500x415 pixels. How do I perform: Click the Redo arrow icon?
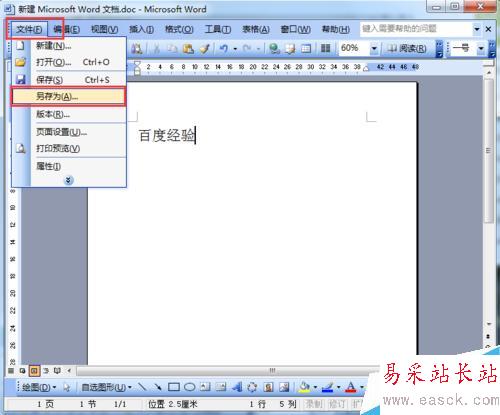coord(247,49)
